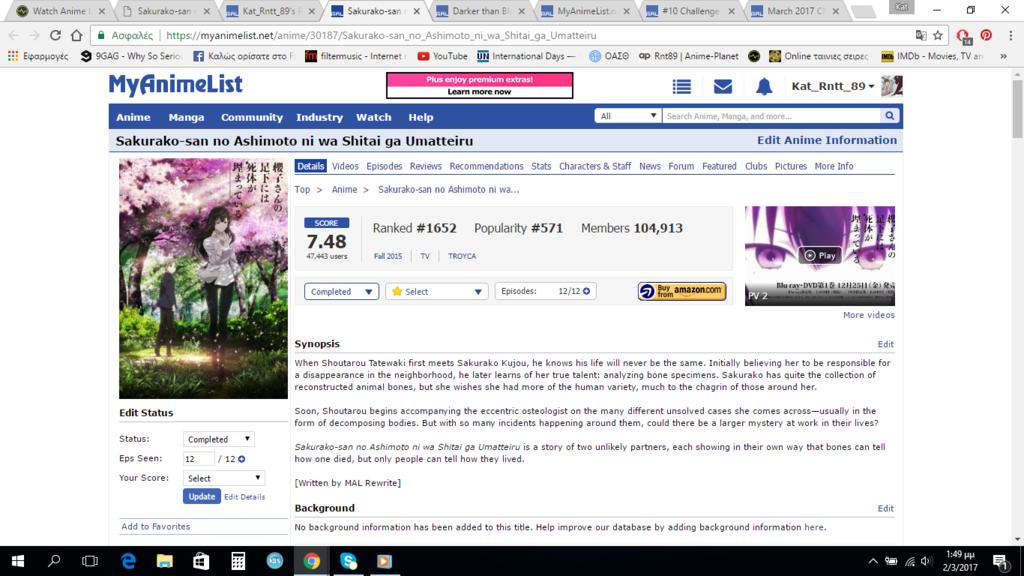Image resolution: width=1024 pixels, height=576 pixels.
Task: Show more bookmarks with the chevron
Action: (1004, 56)
